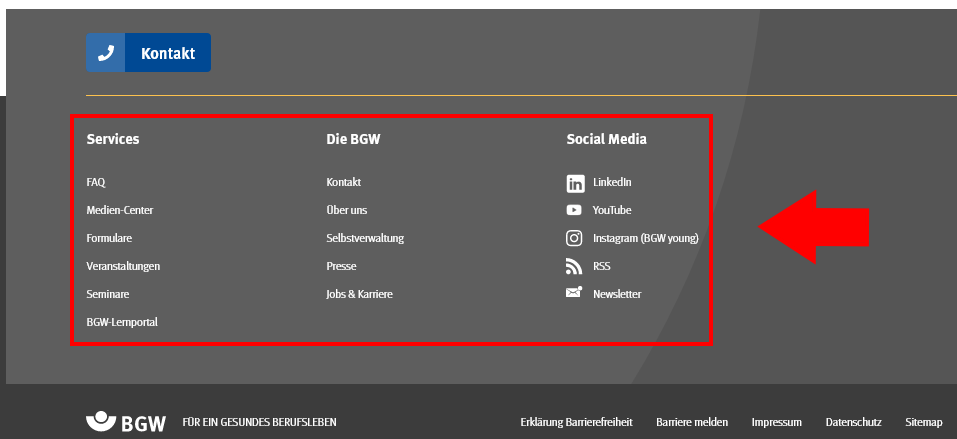Click the RSS feed icon
The image size is (957, 439).
[x=574, y=266]
